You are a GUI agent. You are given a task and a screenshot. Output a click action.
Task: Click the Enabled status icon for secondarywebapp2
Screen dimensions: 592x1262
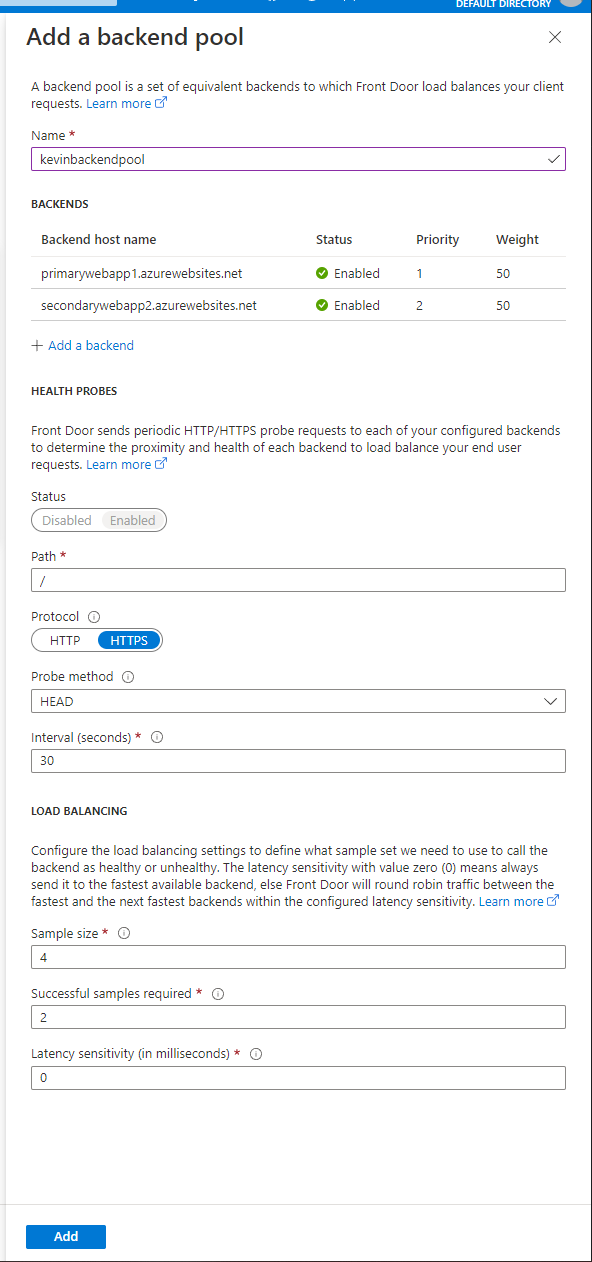pos(320,305)
